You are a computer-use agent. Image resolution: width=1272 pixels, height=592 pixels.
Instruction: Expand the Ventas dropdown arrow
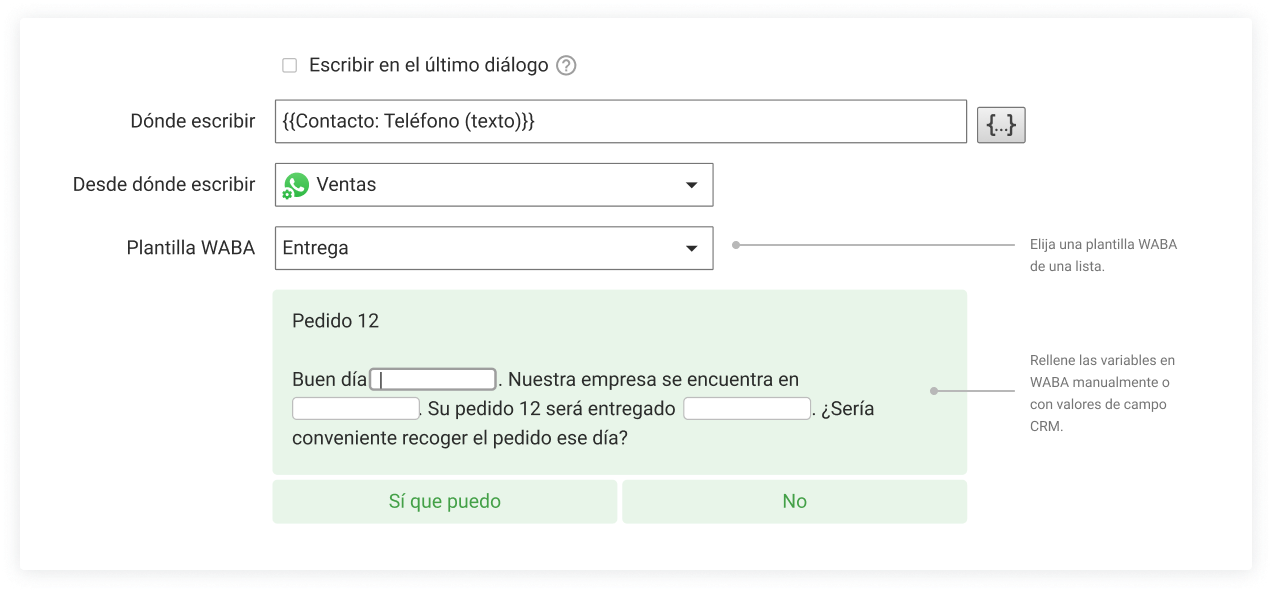(x=691, y=185)
